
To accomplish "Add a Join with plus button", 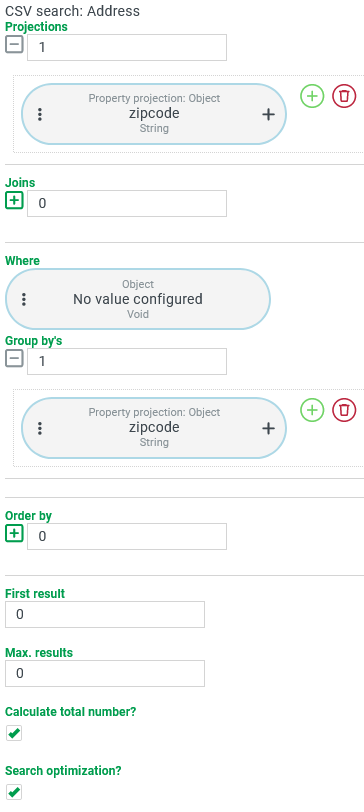I will click(14, 200).
